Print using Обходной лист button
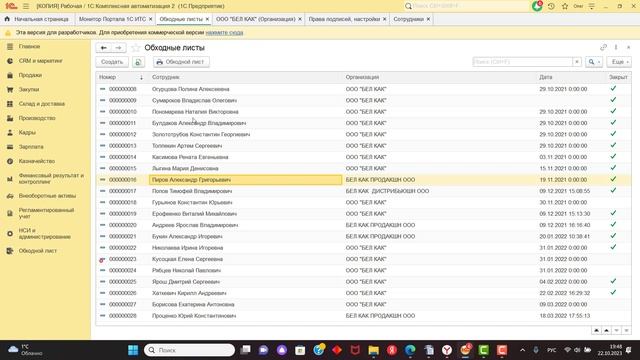The height and width of the screenshot is (360, 640). pos(181,62)
